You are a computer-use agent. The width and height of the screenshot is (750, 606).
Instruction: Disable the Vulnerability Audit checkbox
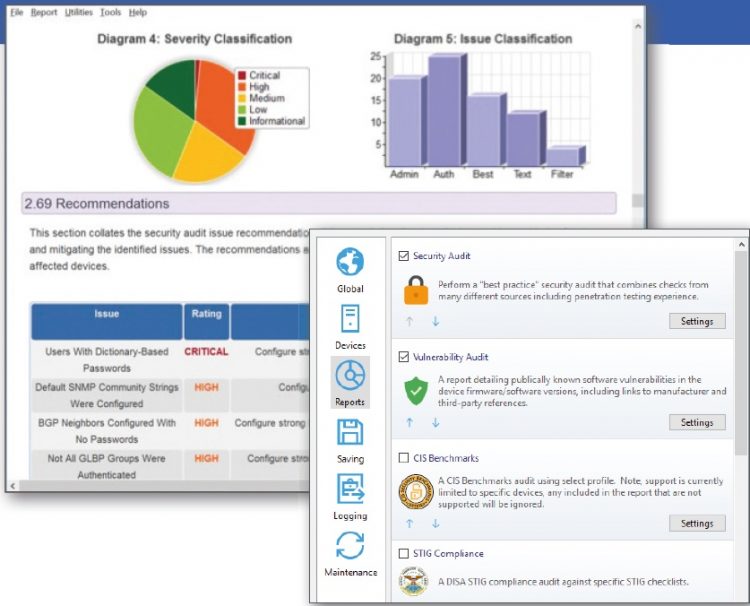[404, 357]
